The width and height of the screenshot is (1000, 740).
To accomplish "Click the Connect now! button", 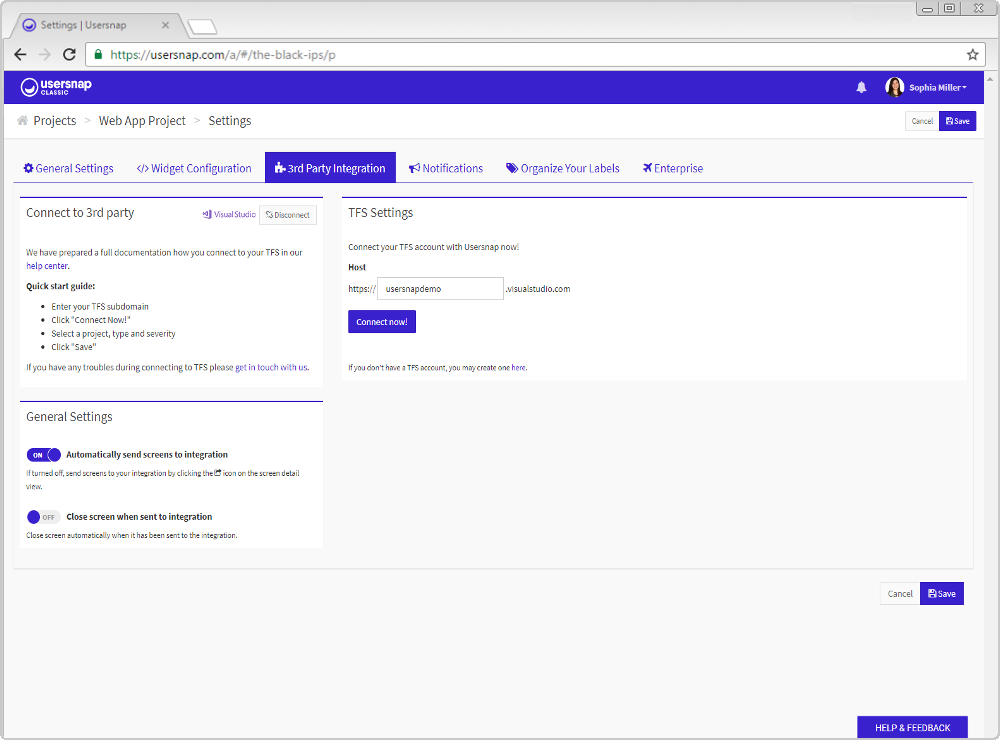I will pyautogui.click(x=381, y=322).
